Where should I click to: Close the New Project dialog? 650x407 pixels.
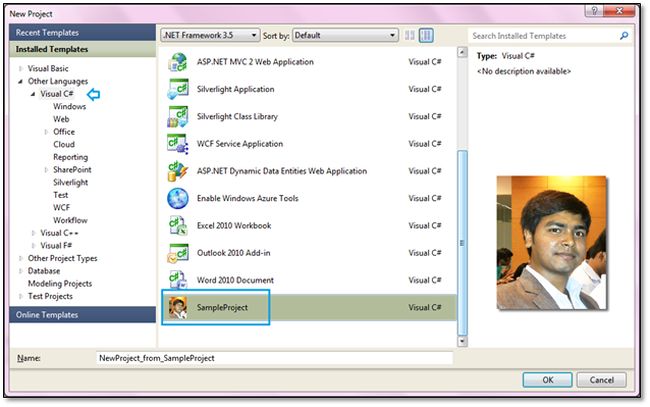pyautogui.click(x=619, y=11)
